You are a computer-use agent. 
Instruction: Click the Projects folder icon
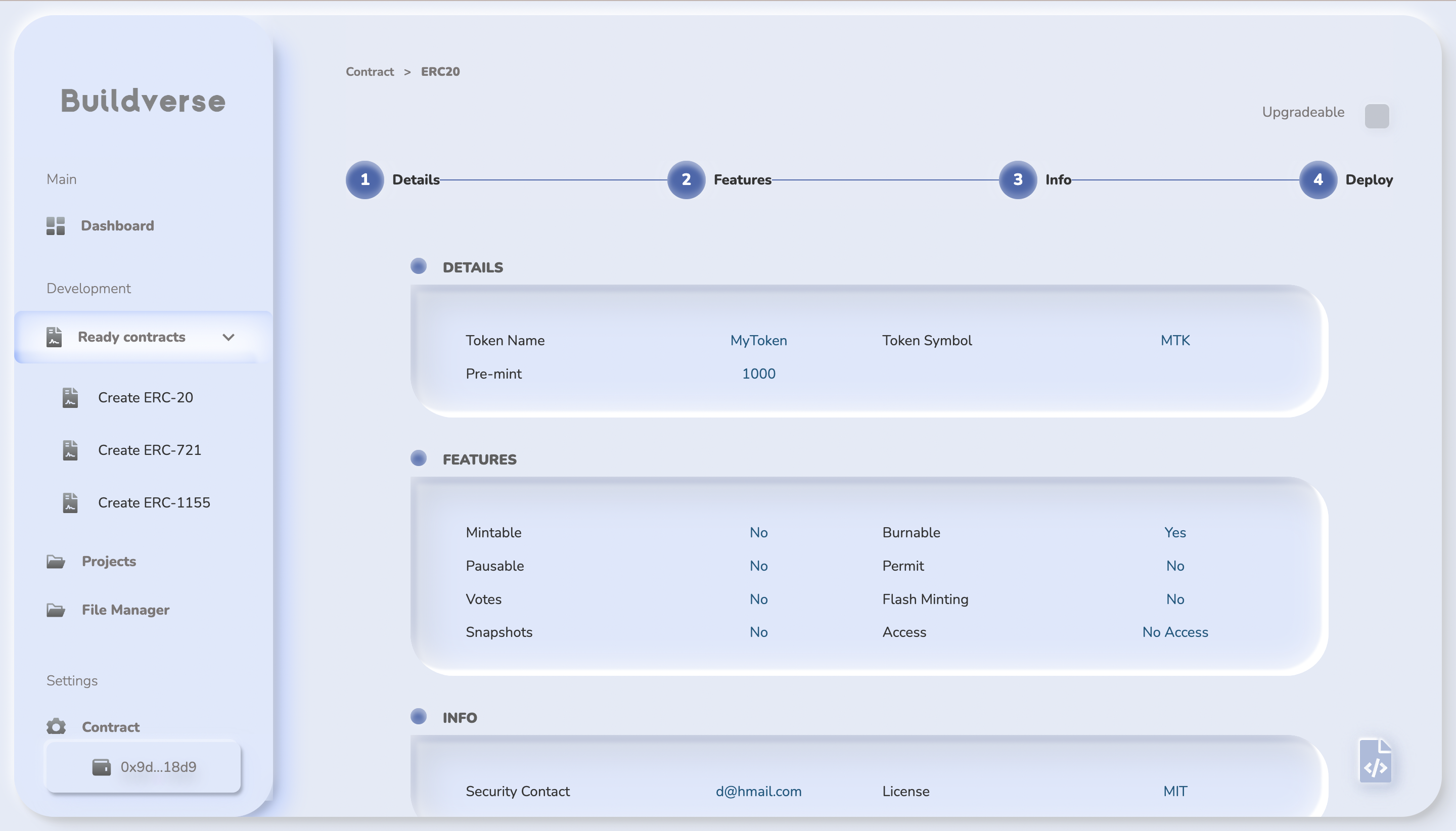pyautogui.click(x=56, y=562)
